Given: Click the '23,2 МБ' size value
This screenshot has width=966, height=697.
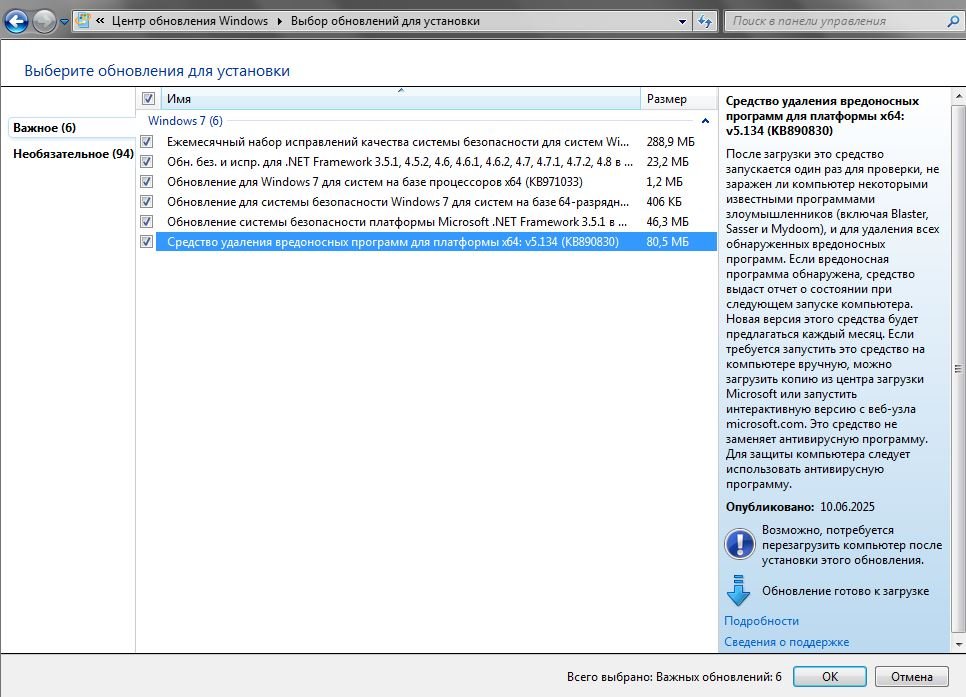Looking at the screenshot, I should point(667,161).
